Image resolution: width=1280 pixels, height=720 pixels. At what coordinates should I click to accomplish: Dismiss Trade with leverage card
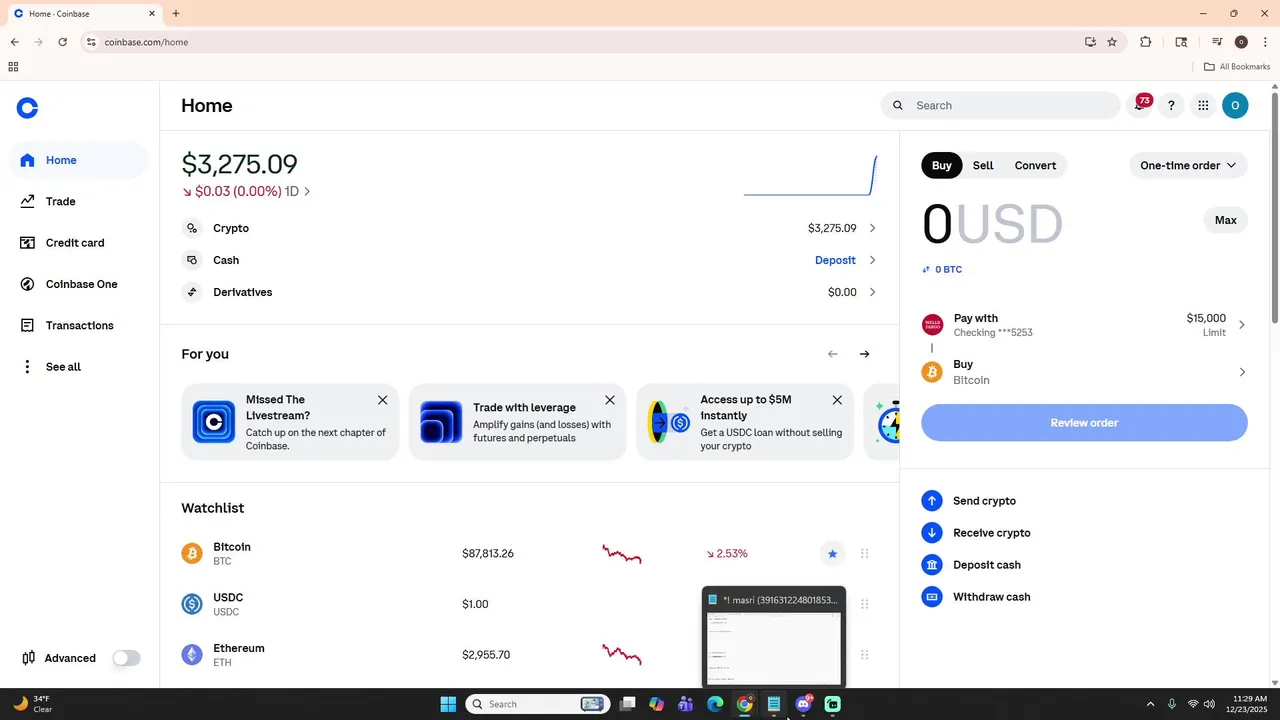(x=610, y=400)
